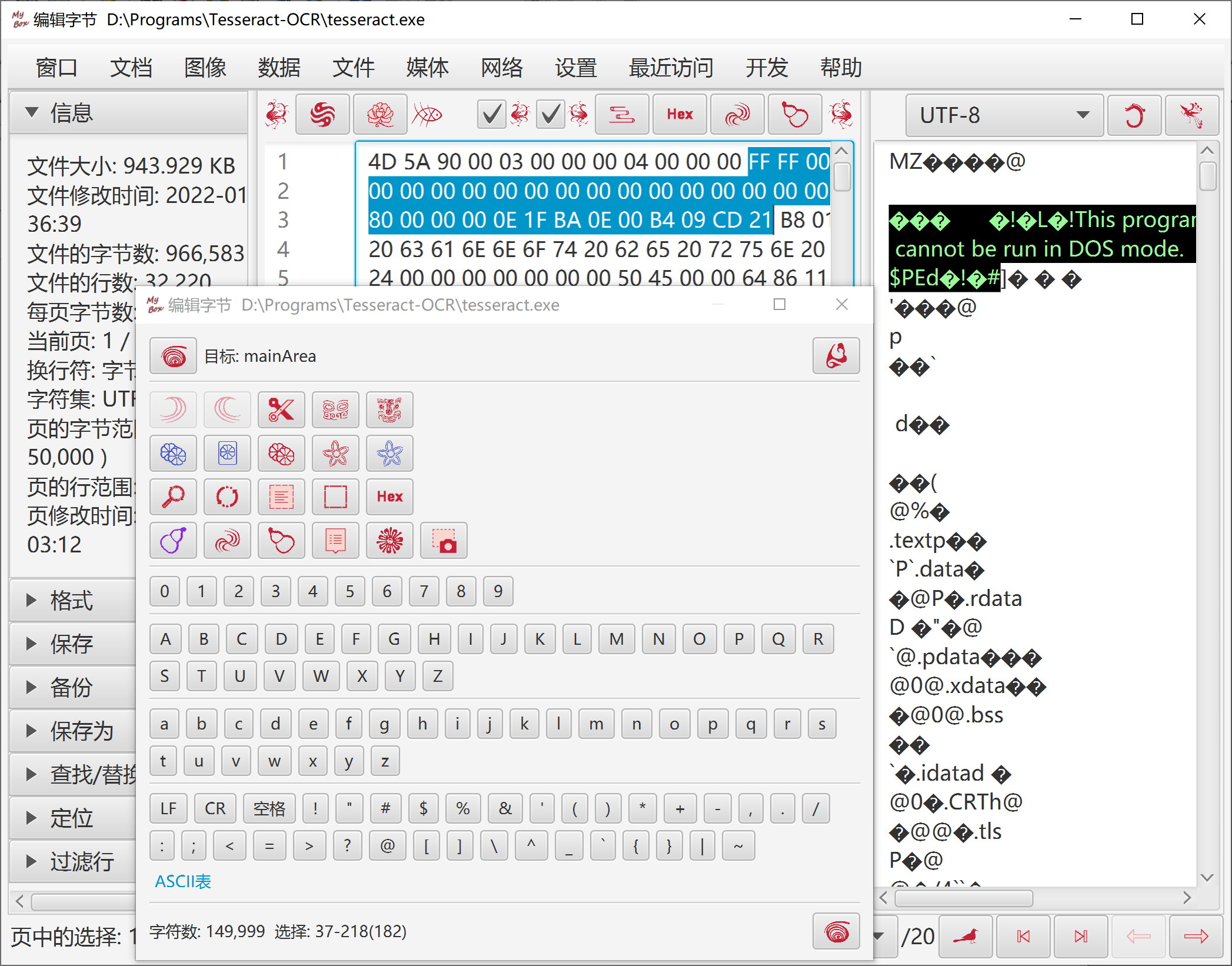Click the dashed square select-all icon
The height and width of the screenshot is (966, 1232).
coord(335,497)
